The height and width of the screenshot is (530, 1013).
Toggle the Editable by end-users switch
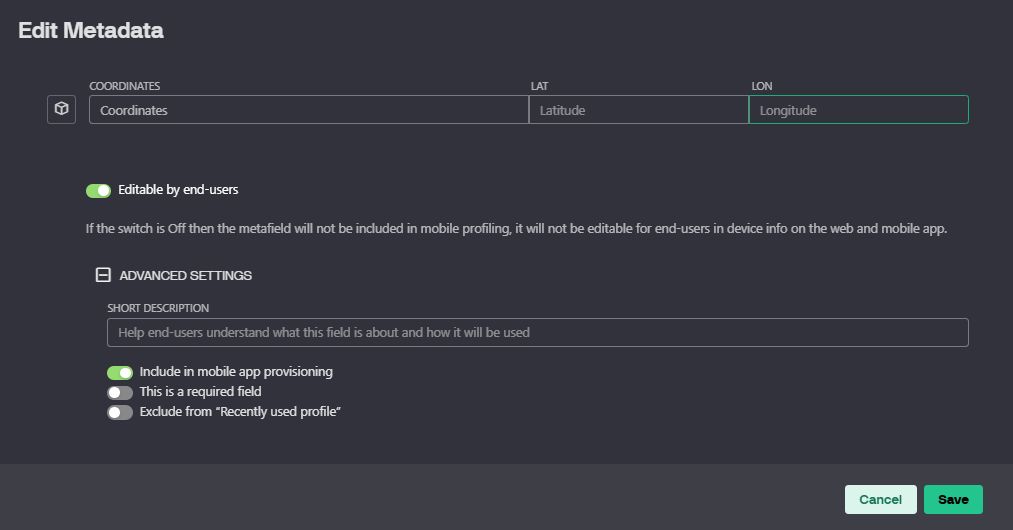click(x=98, y=191)
